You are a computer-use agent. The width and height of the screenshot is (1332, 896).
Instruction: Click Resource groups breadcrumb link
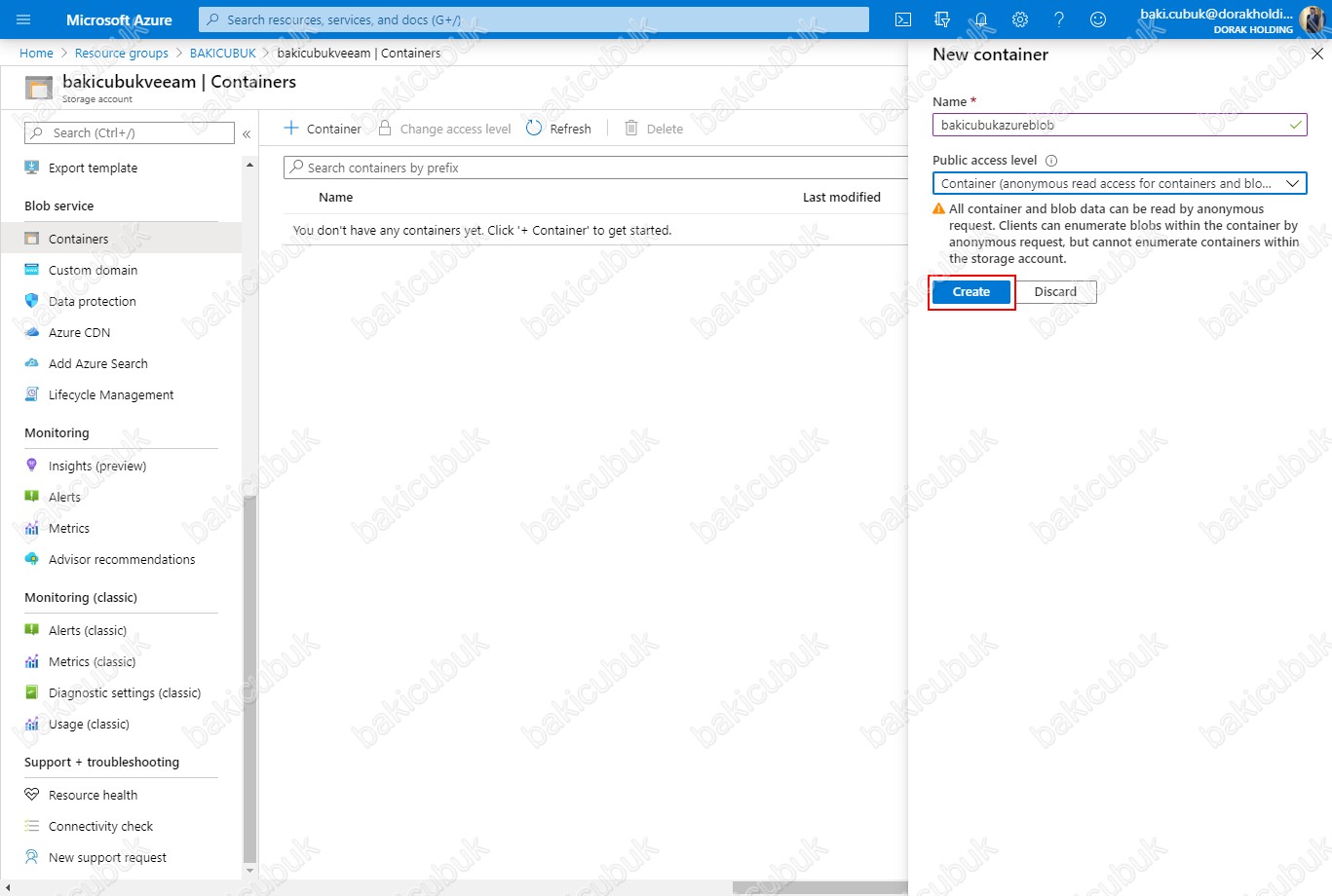[121, 54]
